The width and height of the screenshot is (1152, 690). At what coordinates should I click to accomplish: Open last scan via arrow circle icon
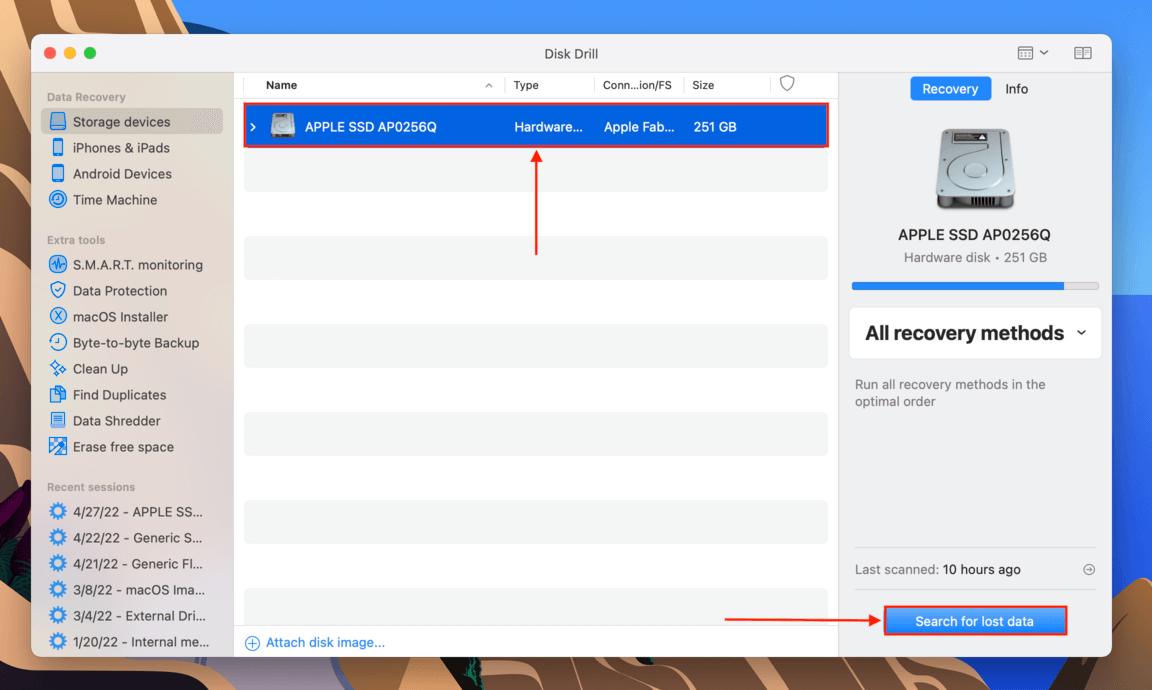pos(1089,569)
